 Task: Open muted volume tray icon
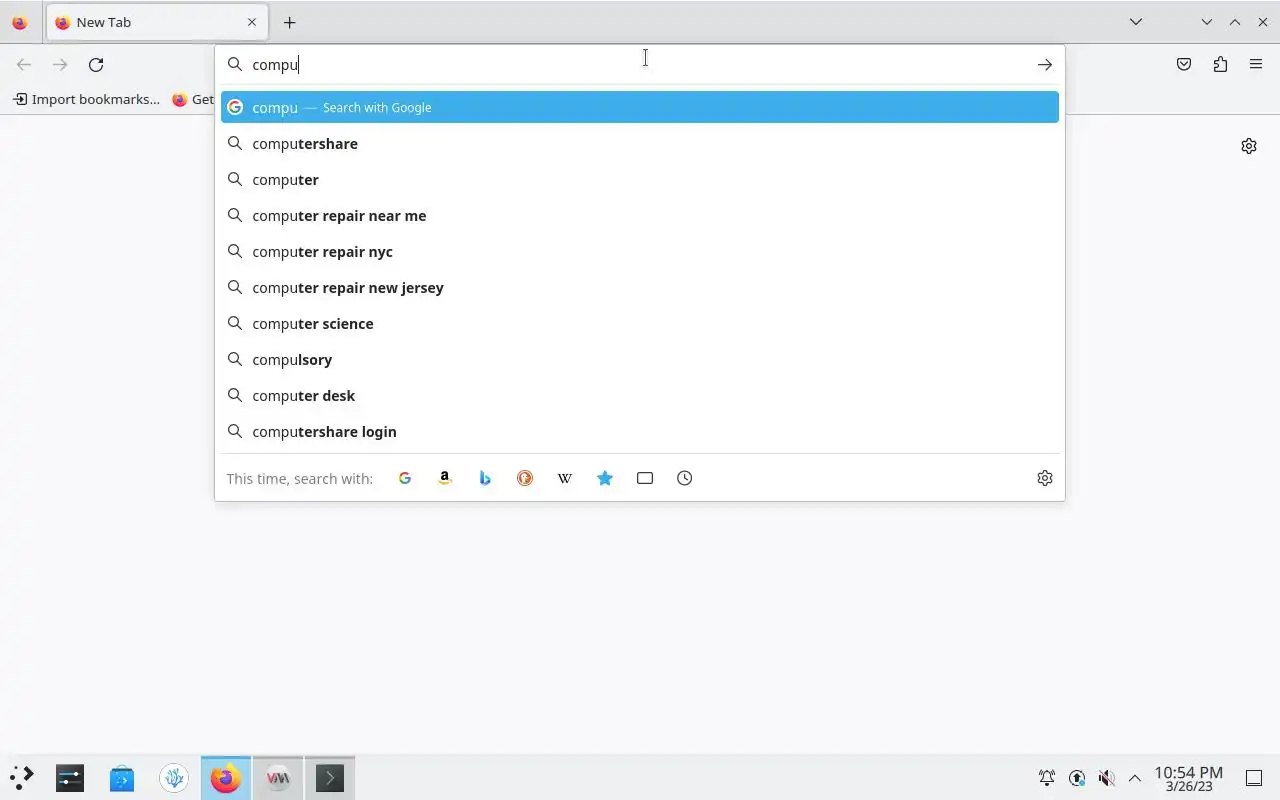pos(1106,778)
